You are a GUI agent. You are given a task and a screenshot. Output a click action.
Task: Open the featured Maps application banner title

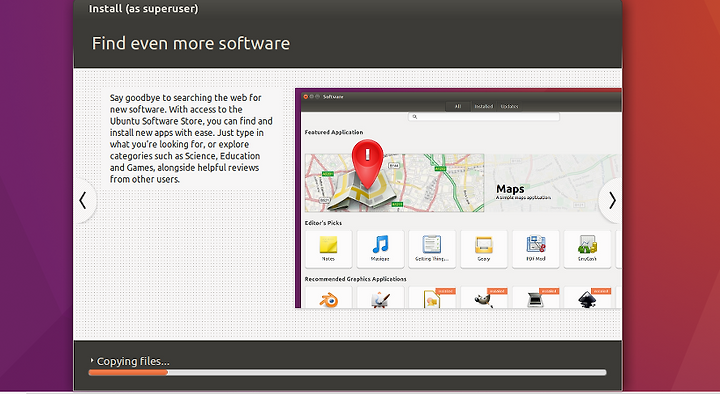click(x=510, y=189)
